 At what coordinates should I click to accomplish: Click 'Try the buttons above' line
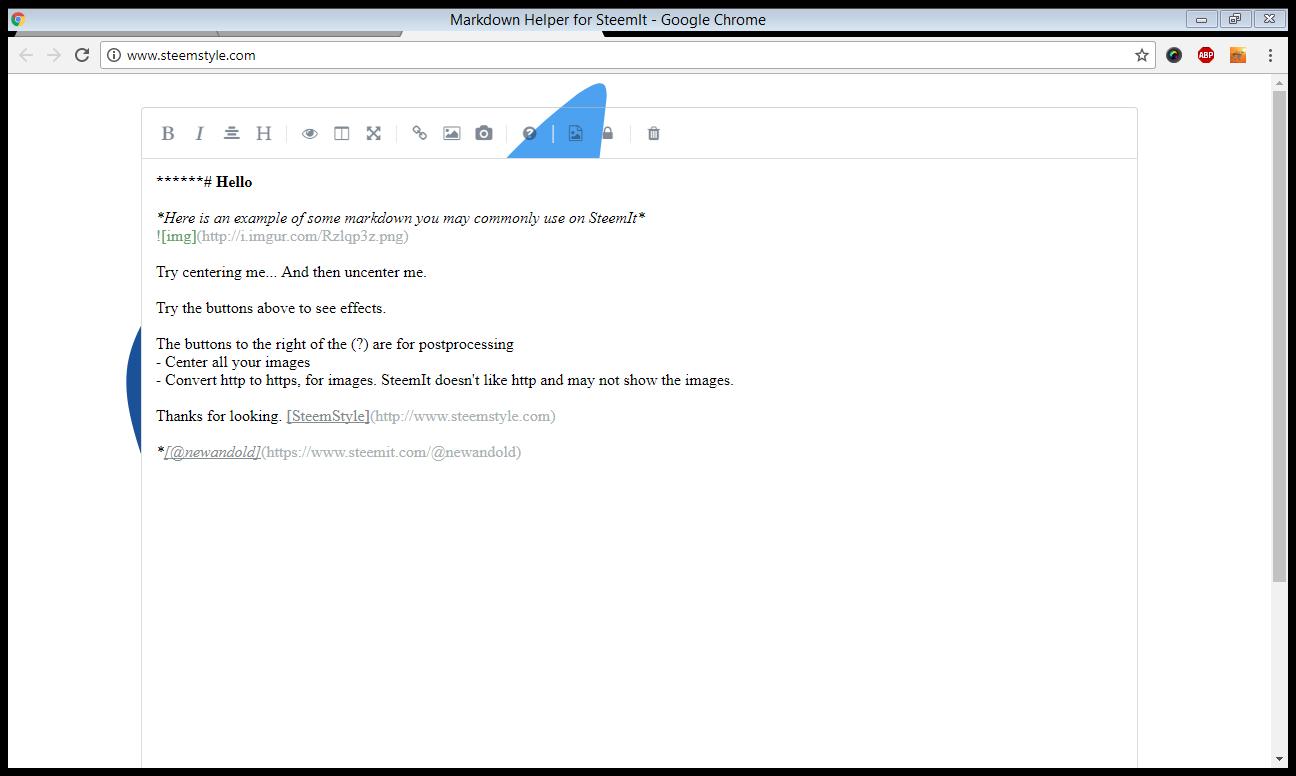tap(271, 308)
